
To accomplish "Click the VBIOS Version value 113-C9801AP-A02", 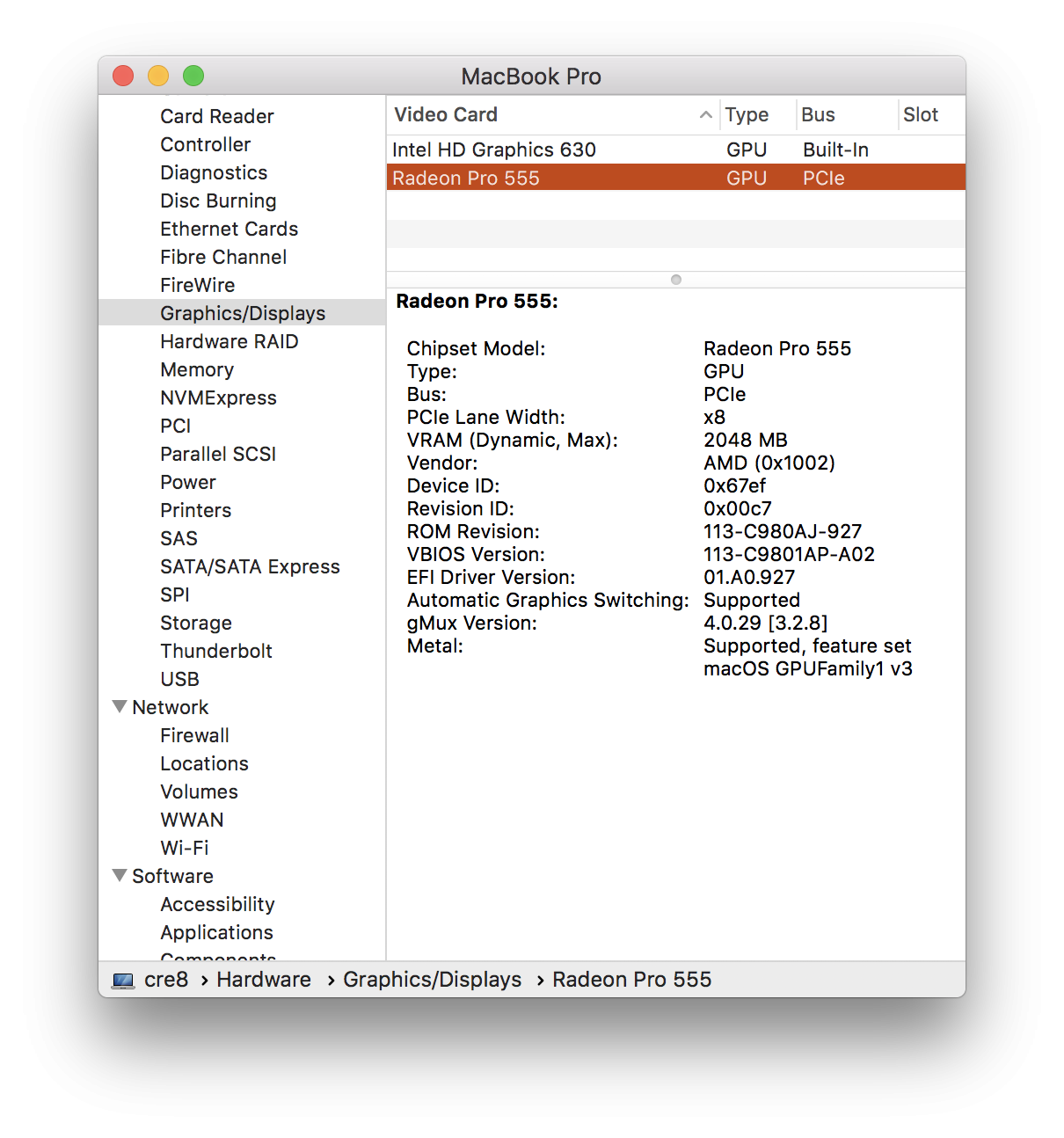I will coord(789,554).
